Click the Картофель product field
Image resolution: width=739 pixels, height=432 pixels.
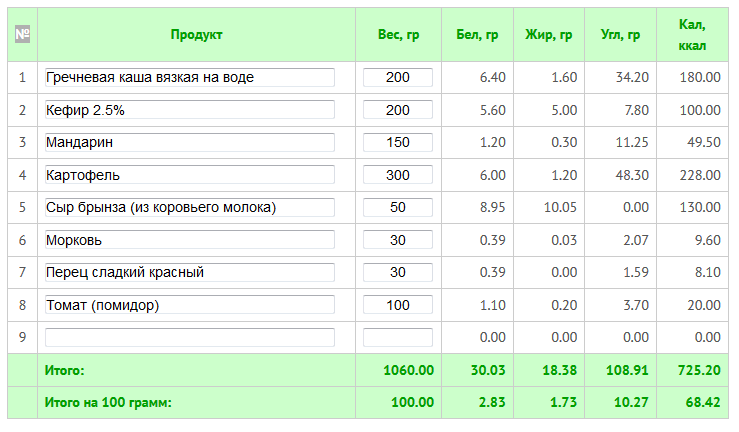point(189,175)
